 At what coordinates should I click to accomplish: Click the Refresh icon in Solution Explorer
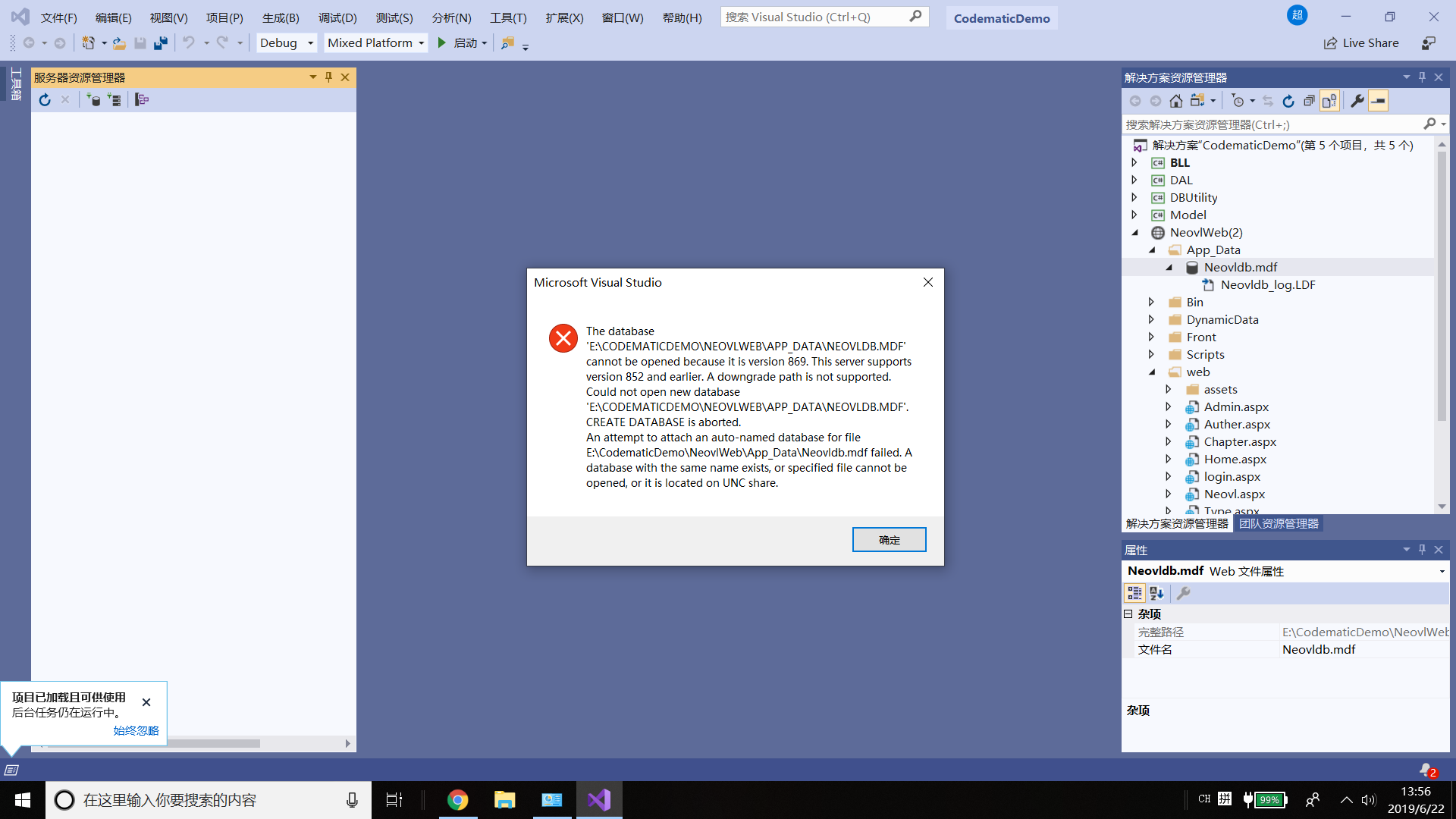[1288, 100]
